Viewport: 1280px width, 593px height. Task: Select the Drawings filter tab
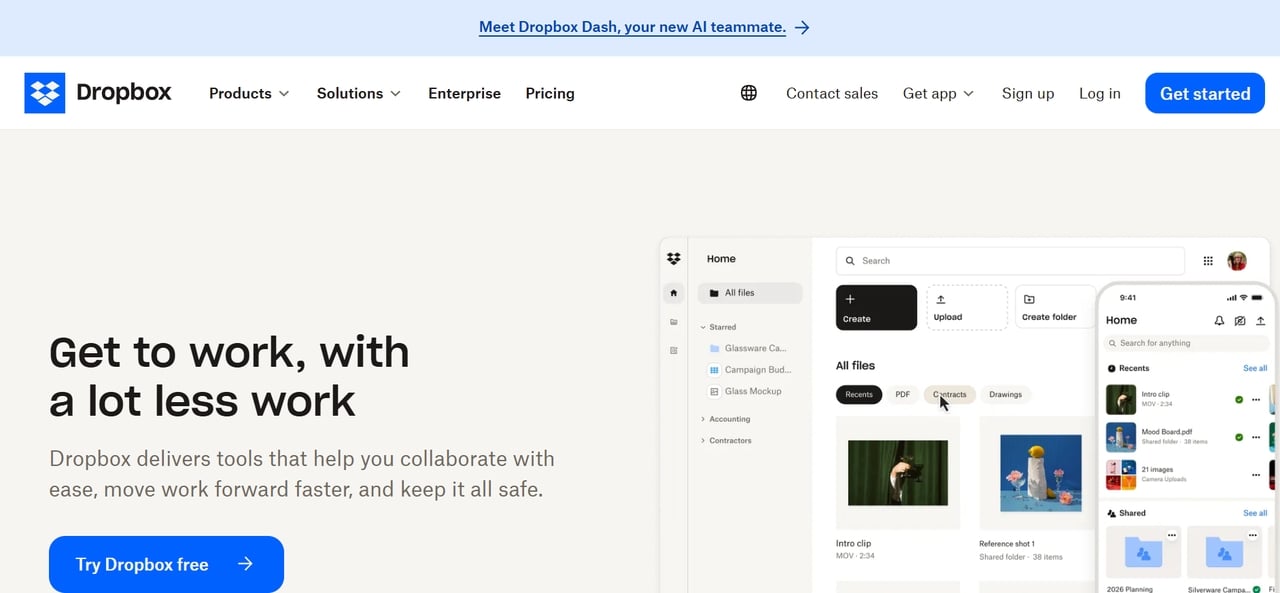1006,395
